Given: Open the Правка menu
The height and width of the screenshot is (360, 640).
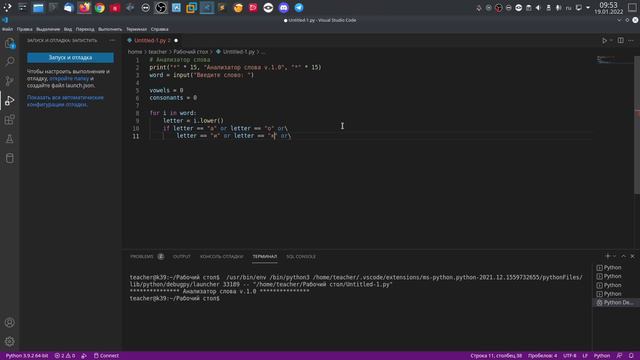Looking at the screenshot, I should tap(24, 29).
